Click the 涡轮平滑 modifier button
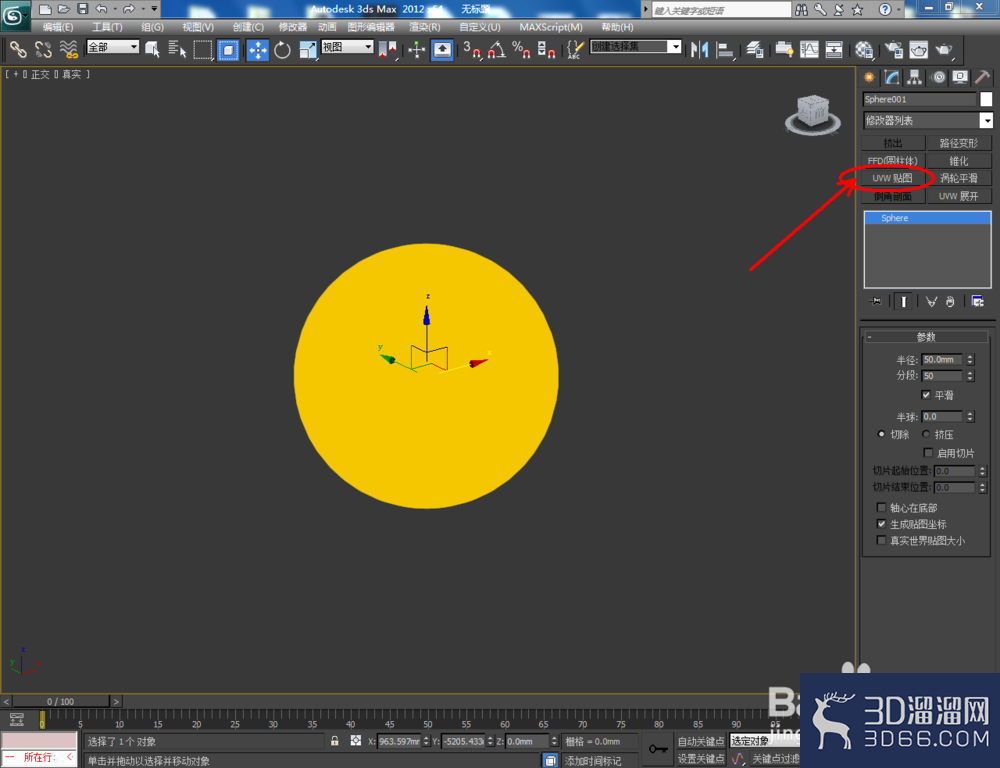Screen dimensions: 1000x768 coord(959,178)
